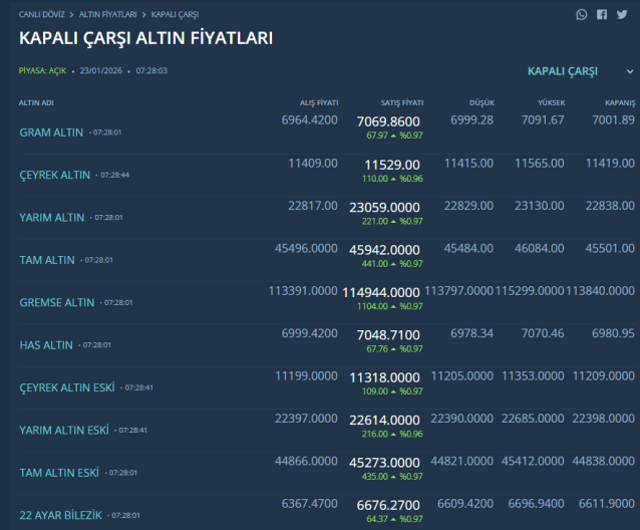
Task: Click the chevron arrow beside KAPALI ÇARŞI
Action: [629, 72]
